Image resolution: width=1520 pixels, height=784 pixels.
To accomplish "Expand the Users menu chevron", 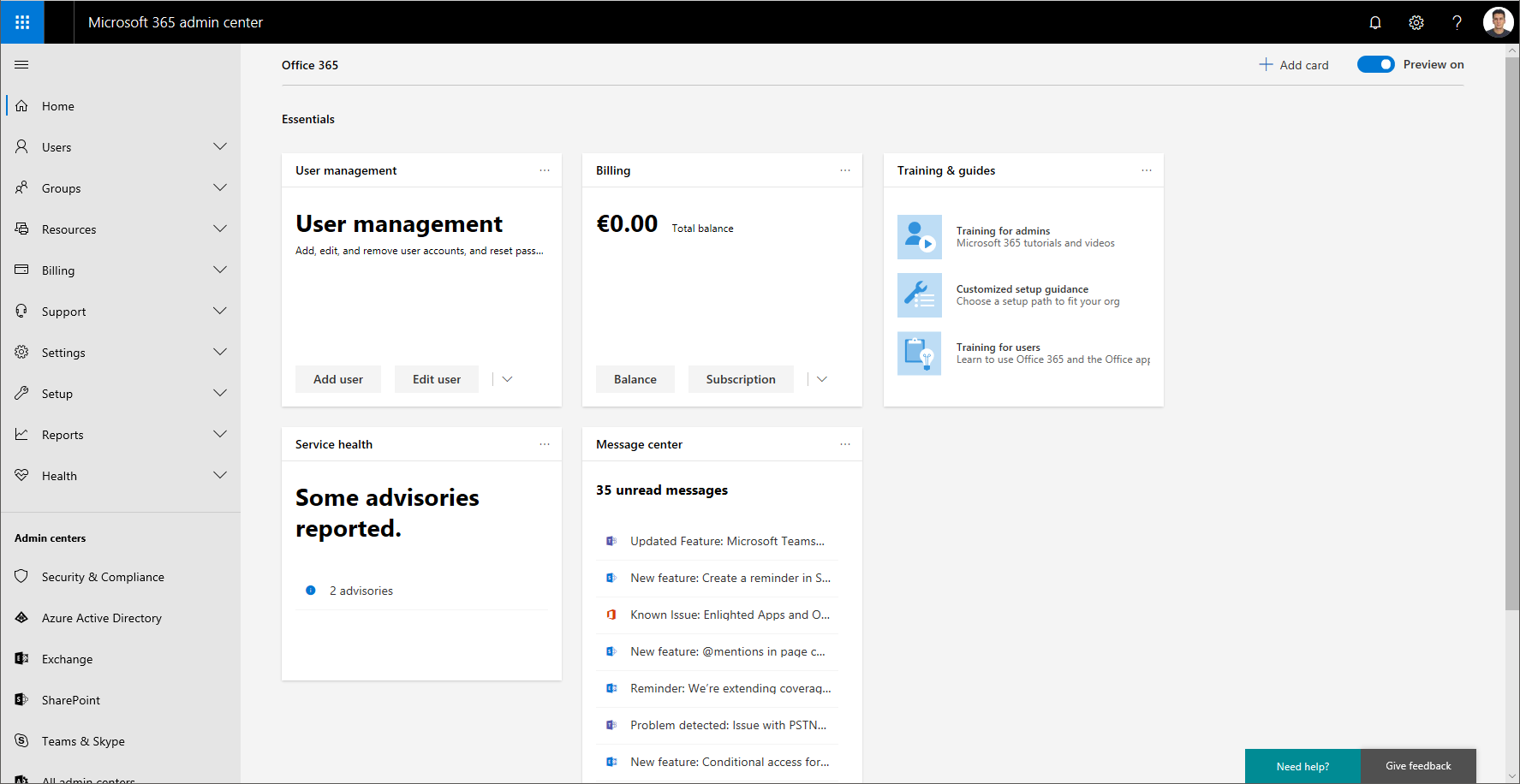I will pyautogui.click(x=220, y=146).
